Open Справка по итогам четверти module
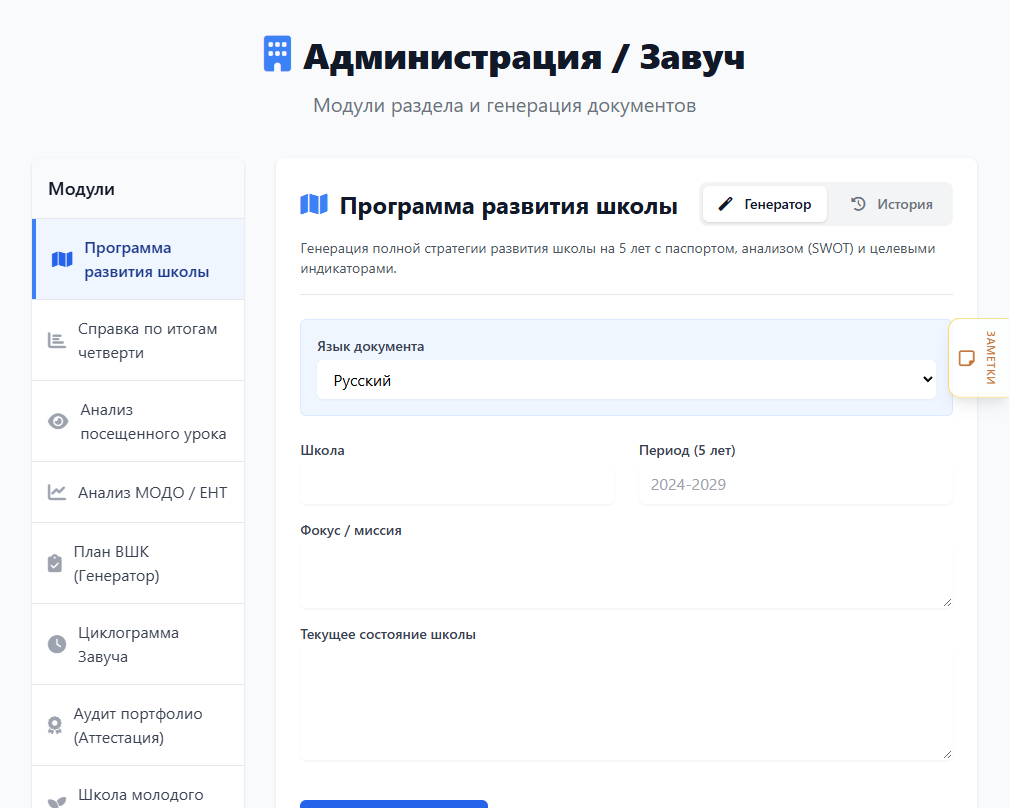Image resolution: width=1010 pixels, height=808 pixels. coord(138,340)
